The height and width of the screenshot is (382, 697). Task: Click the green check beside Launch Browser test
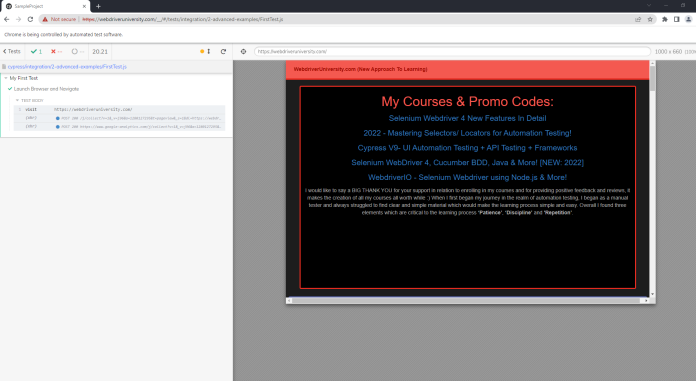[10, 89]
